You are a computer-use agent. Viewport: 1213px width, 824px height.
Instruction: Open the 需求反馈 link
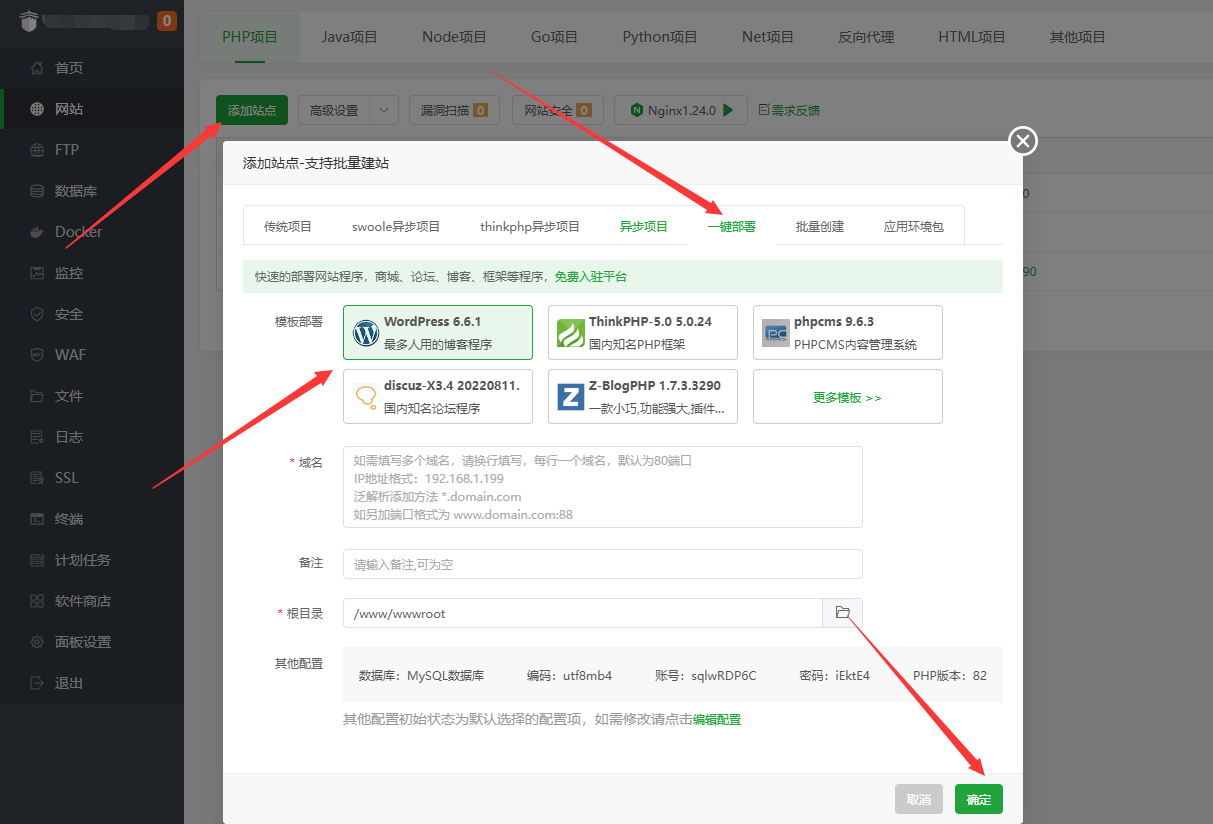click(x=790, y=111)
